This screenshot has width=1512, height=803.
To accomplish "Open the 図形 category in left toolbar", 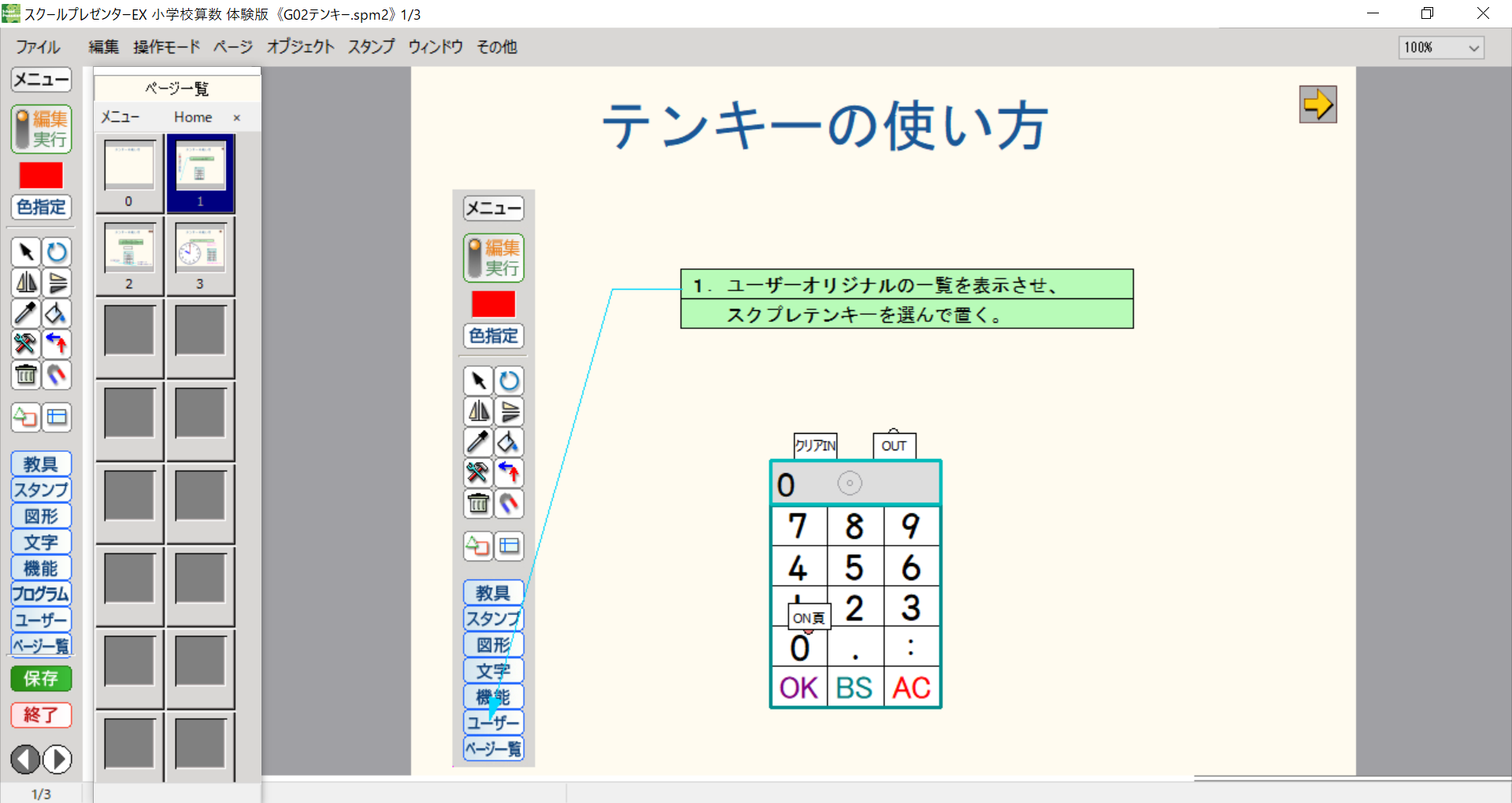I will [x=41, y=516].
